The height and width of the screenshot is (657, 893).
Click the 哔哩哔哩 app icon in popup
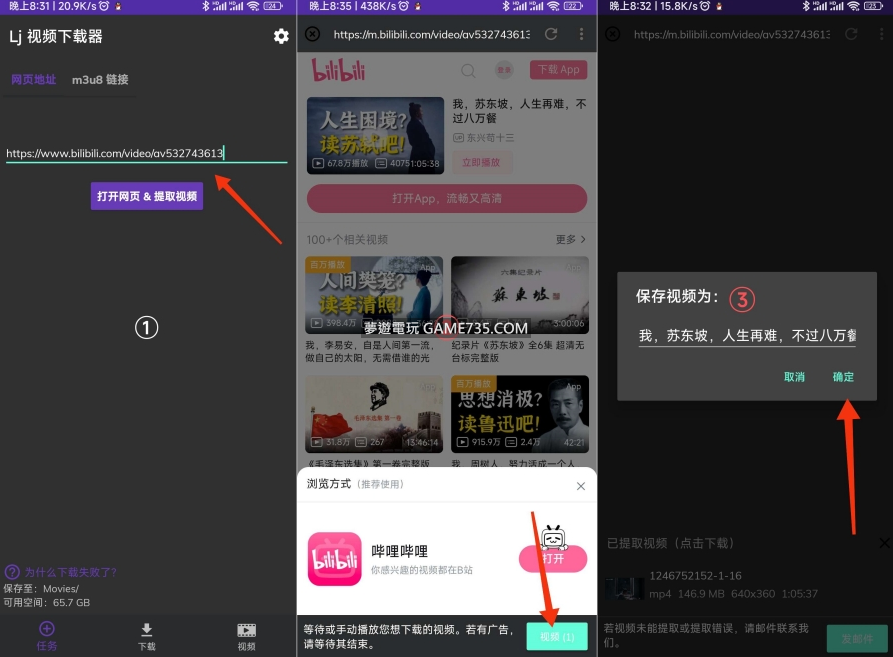[335, 559]
